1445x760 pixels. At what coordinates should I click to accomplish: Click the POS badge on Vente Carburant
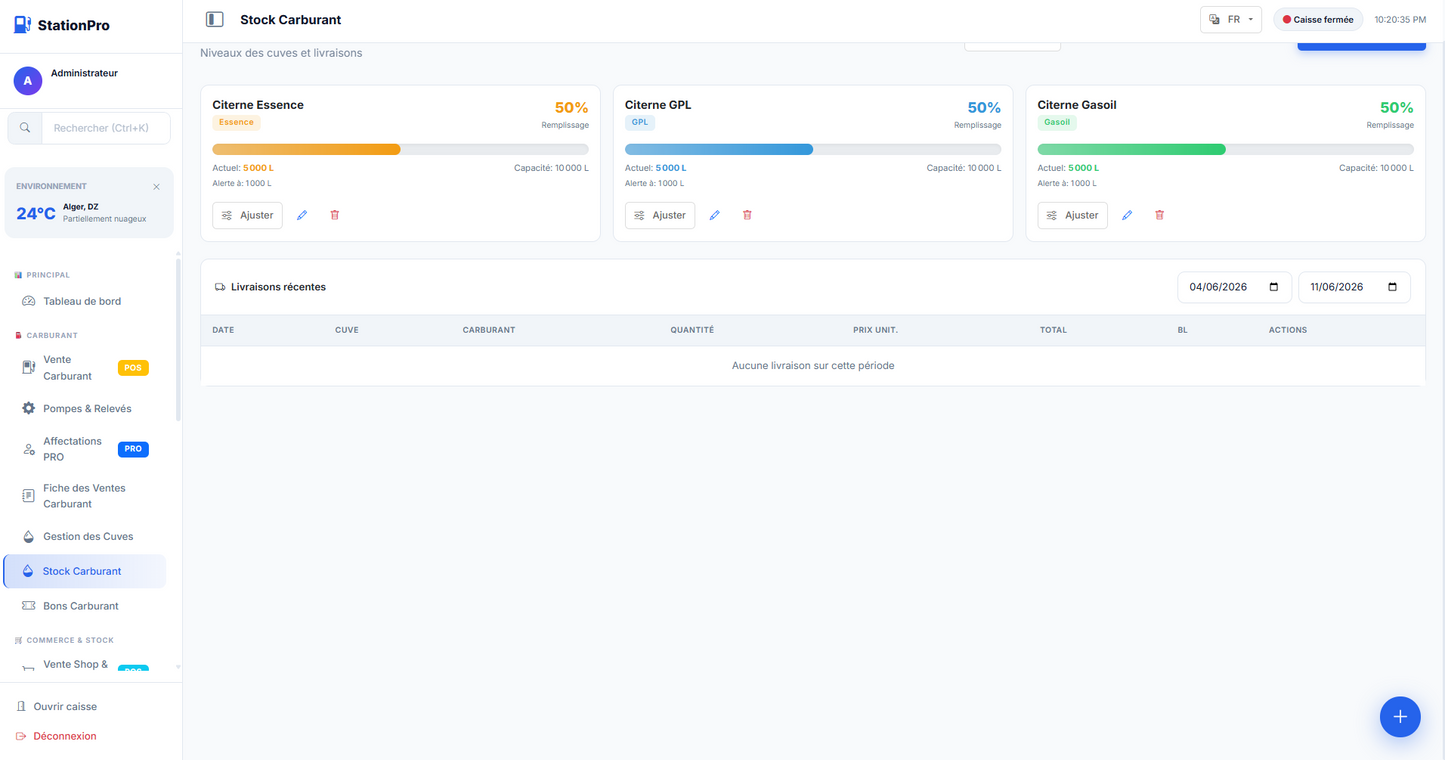(x=133, y=368)
